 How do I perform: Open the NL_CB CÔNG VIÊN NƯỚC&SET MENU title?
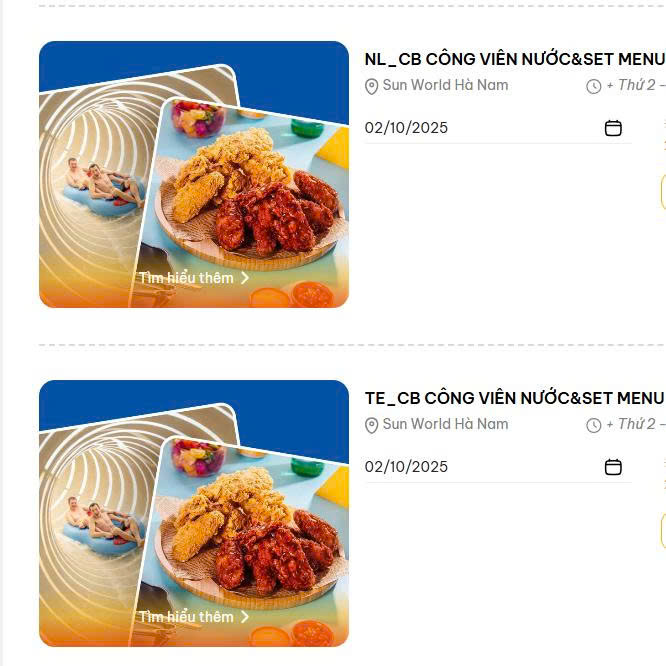point(515,59)
